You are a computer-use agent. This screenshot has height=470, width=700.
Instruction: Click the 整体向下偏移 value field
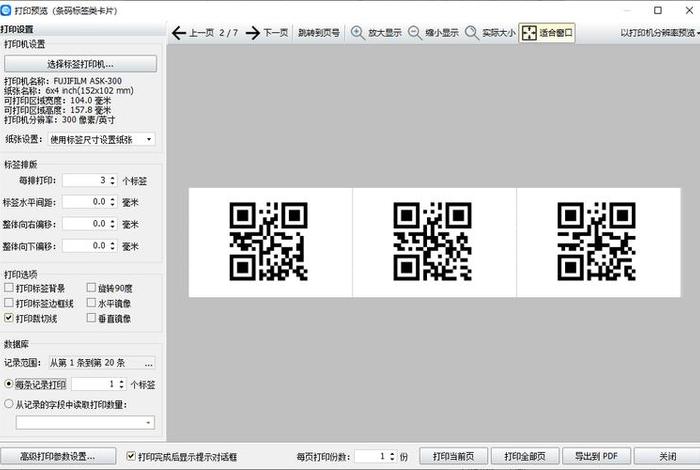pos(85,246)
